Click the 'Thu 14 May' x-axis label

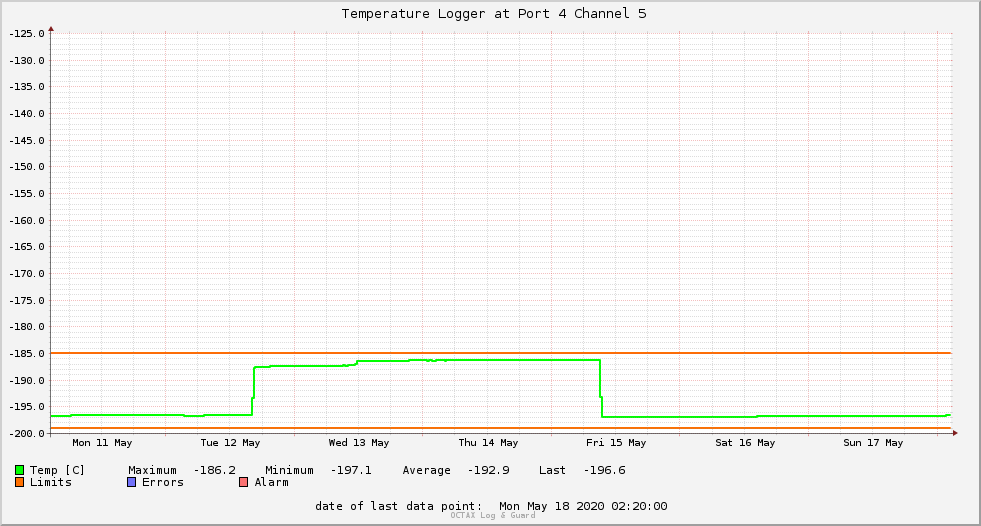[x=488, y=443]
